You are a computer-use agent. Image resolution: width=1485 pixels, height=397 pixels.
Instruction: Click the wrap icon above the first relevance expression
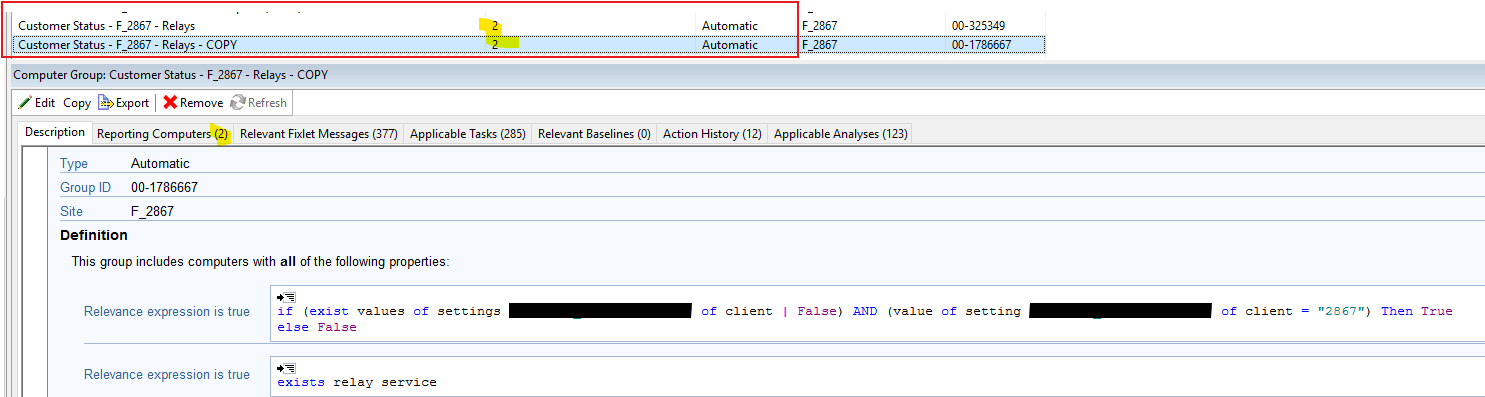click(287, 297)
